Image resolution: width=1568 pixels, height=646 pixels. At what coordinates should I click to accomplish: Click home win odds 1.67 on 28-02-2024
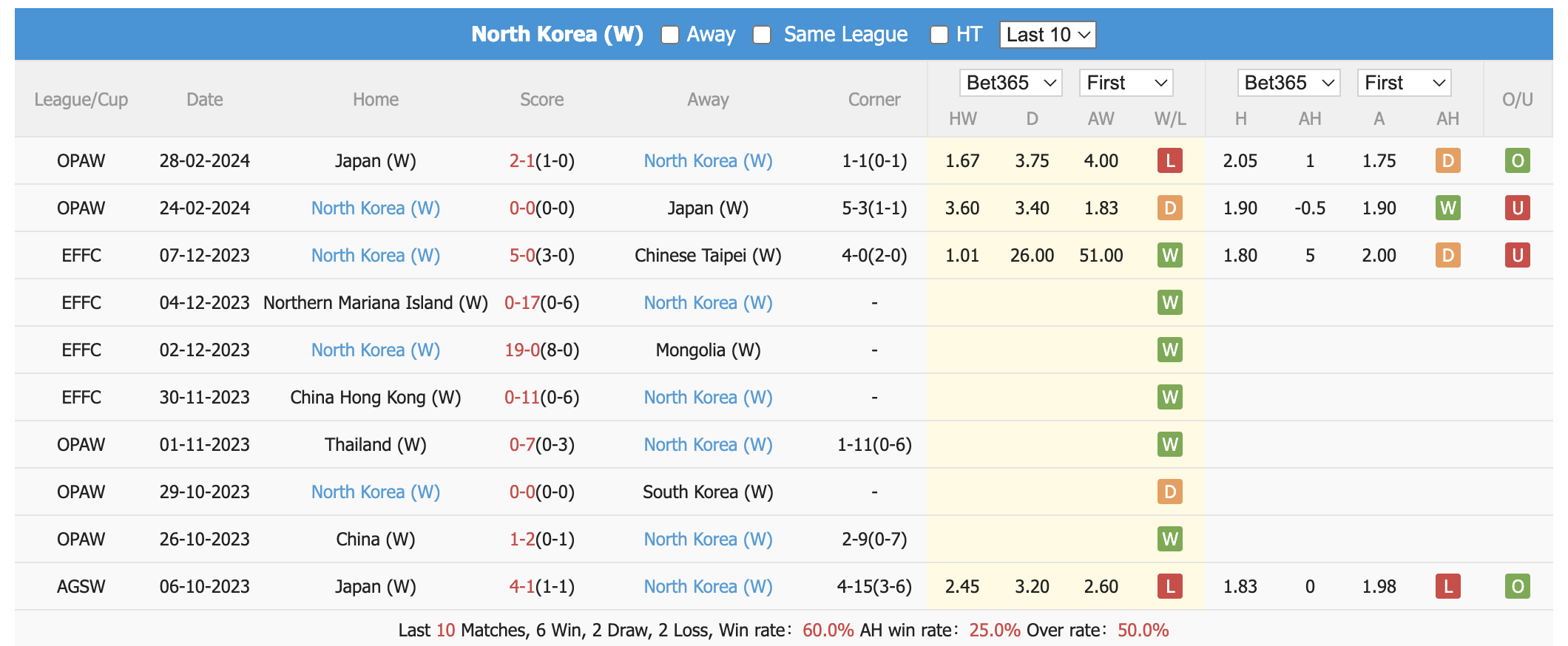962,160
